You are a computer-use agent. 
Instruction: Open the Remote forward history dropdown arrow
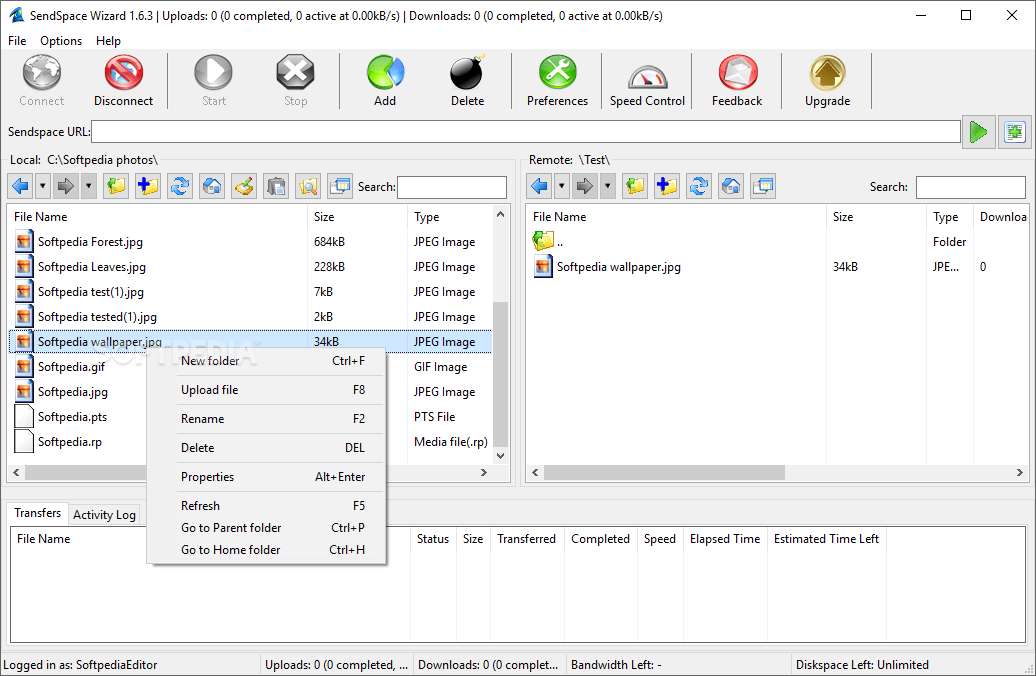[607, 186]
